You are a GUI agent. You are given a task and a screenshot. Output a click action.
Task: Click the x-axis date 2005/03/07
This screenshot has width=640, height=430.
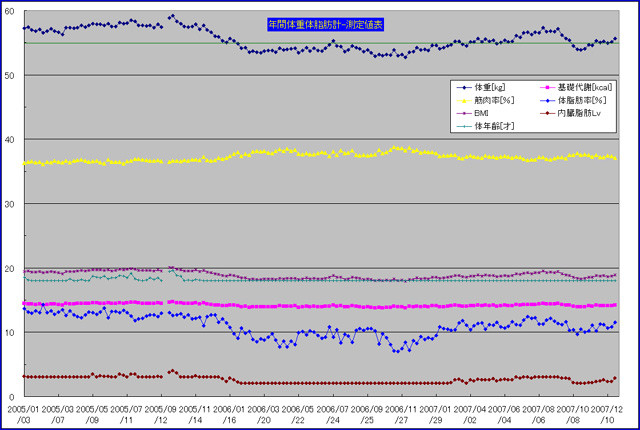58,414
